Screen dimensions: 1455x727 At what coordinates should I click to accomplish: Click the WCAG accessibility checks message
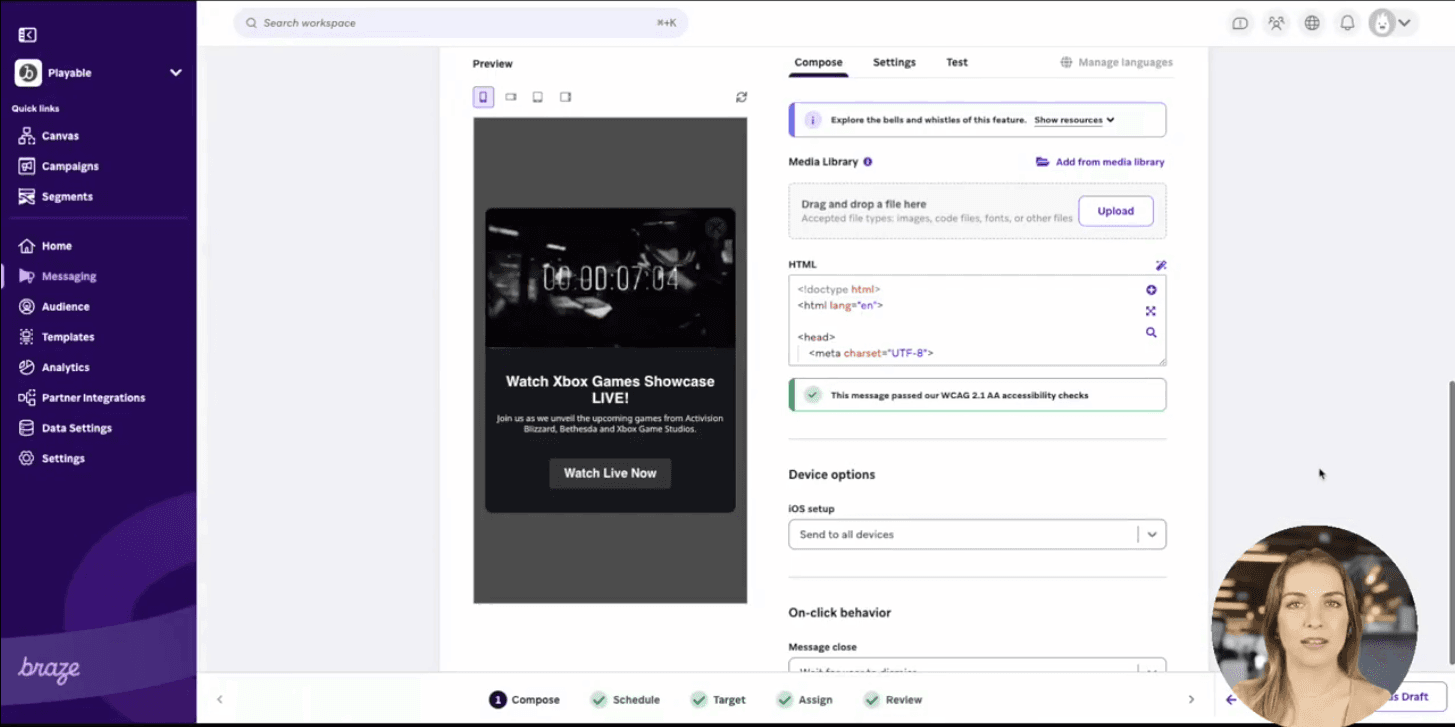[977, 395]
